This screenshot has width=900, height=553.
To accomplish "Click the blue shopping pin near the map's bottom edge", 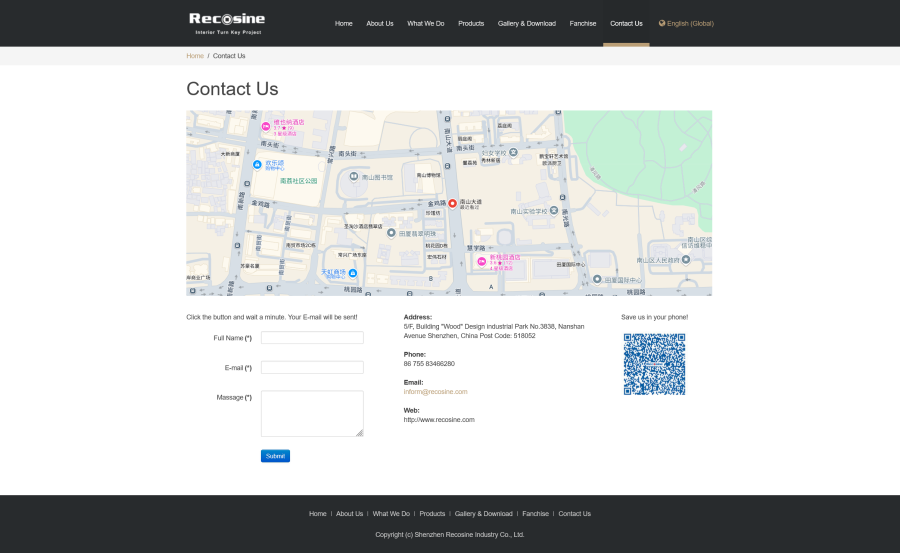I will [353, 272].
